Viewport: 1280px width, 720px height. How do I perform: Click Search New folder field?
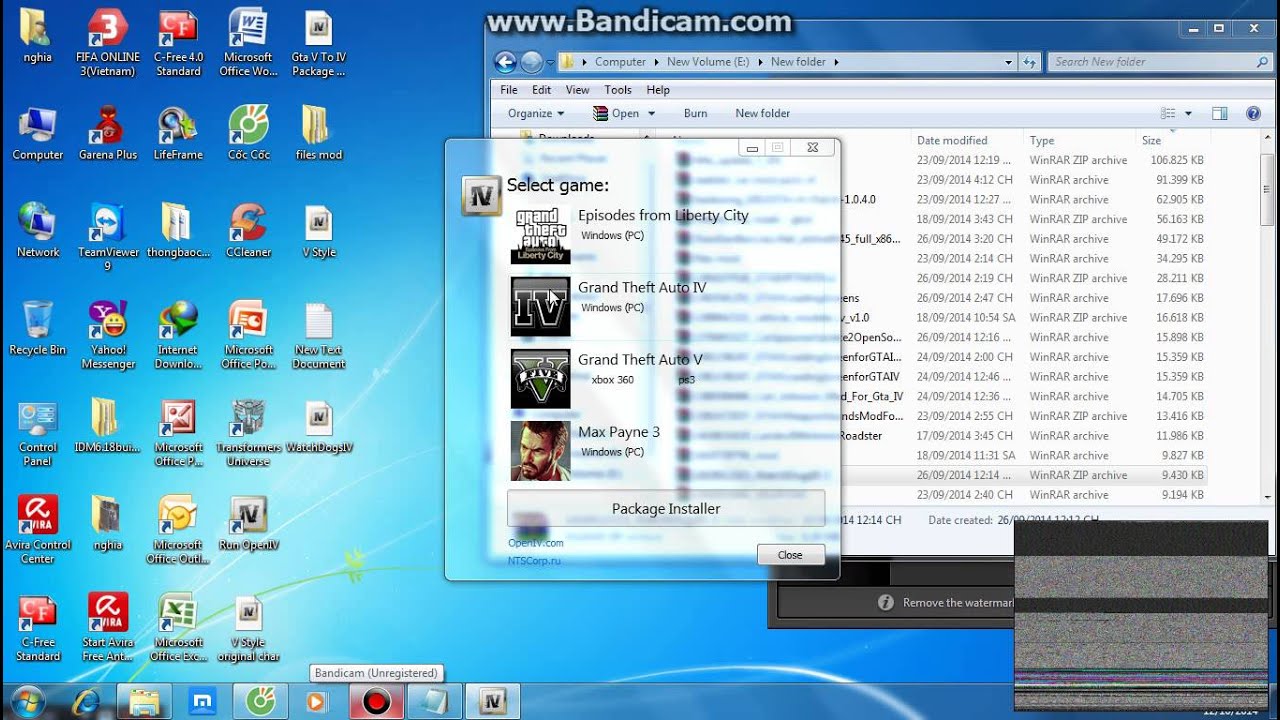point(1160,62)
